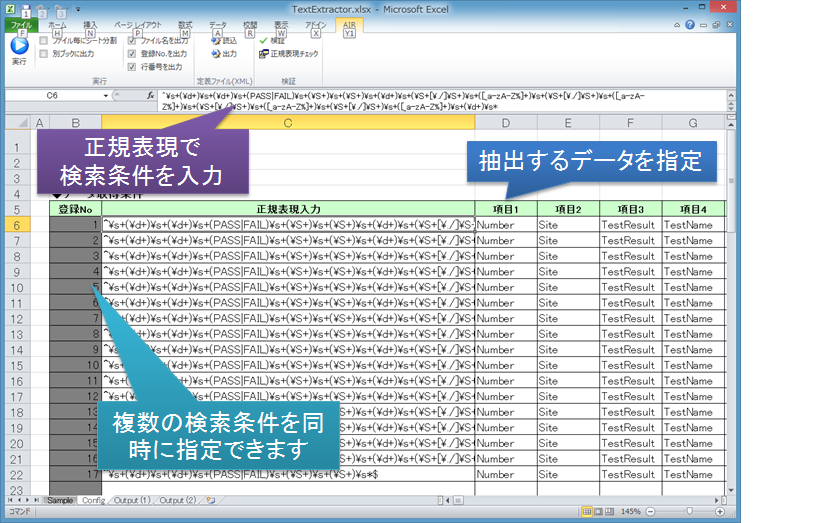Image resolution: width=819 pixels, height=523 pixels.
Task: Click inside the formula bar text
Action: point(442,101)
